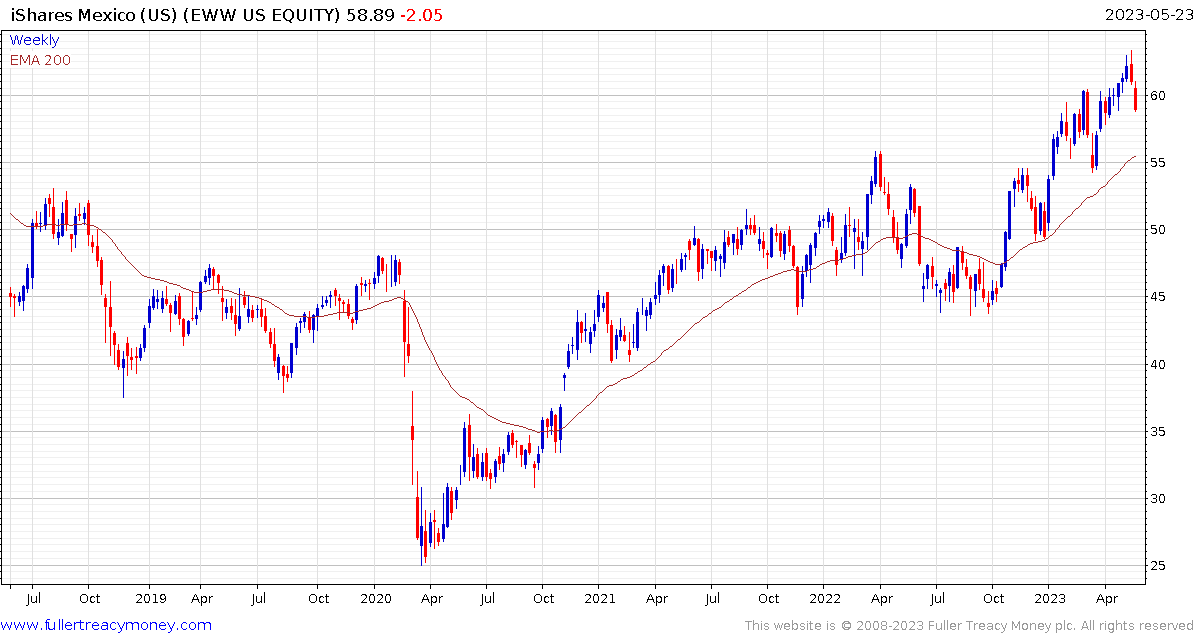Select the last price value 58.89
1195x640 pixels.
(369, 14)
